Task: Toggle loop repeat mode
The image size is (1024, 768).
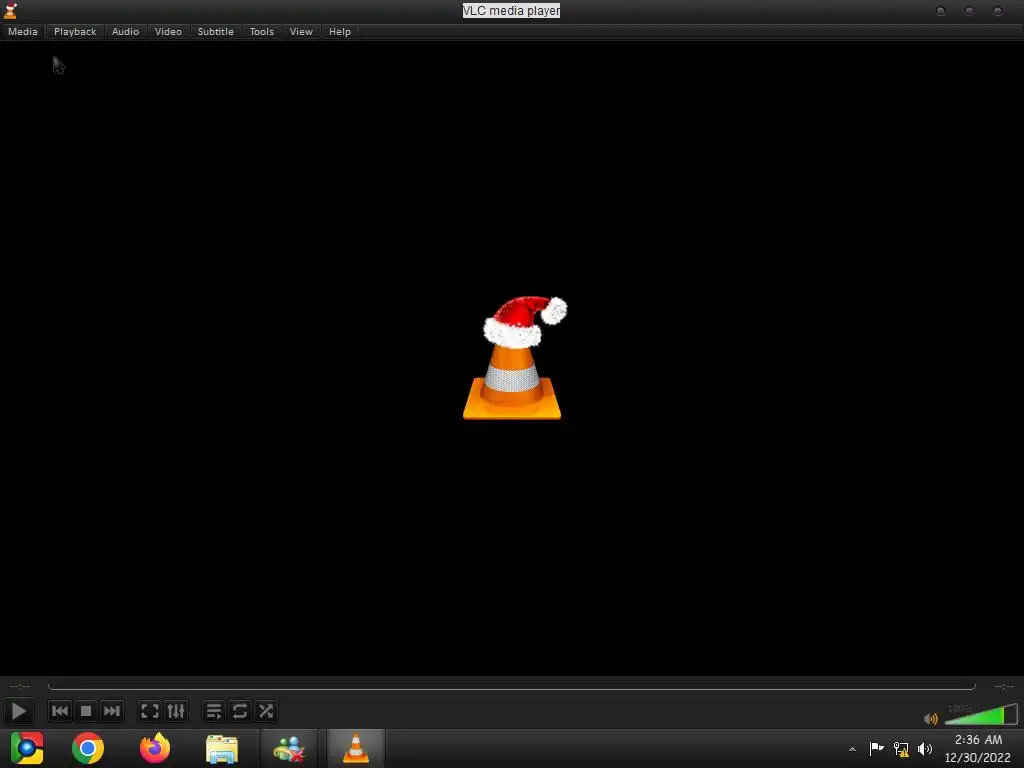Action: (x=240, y=711)
